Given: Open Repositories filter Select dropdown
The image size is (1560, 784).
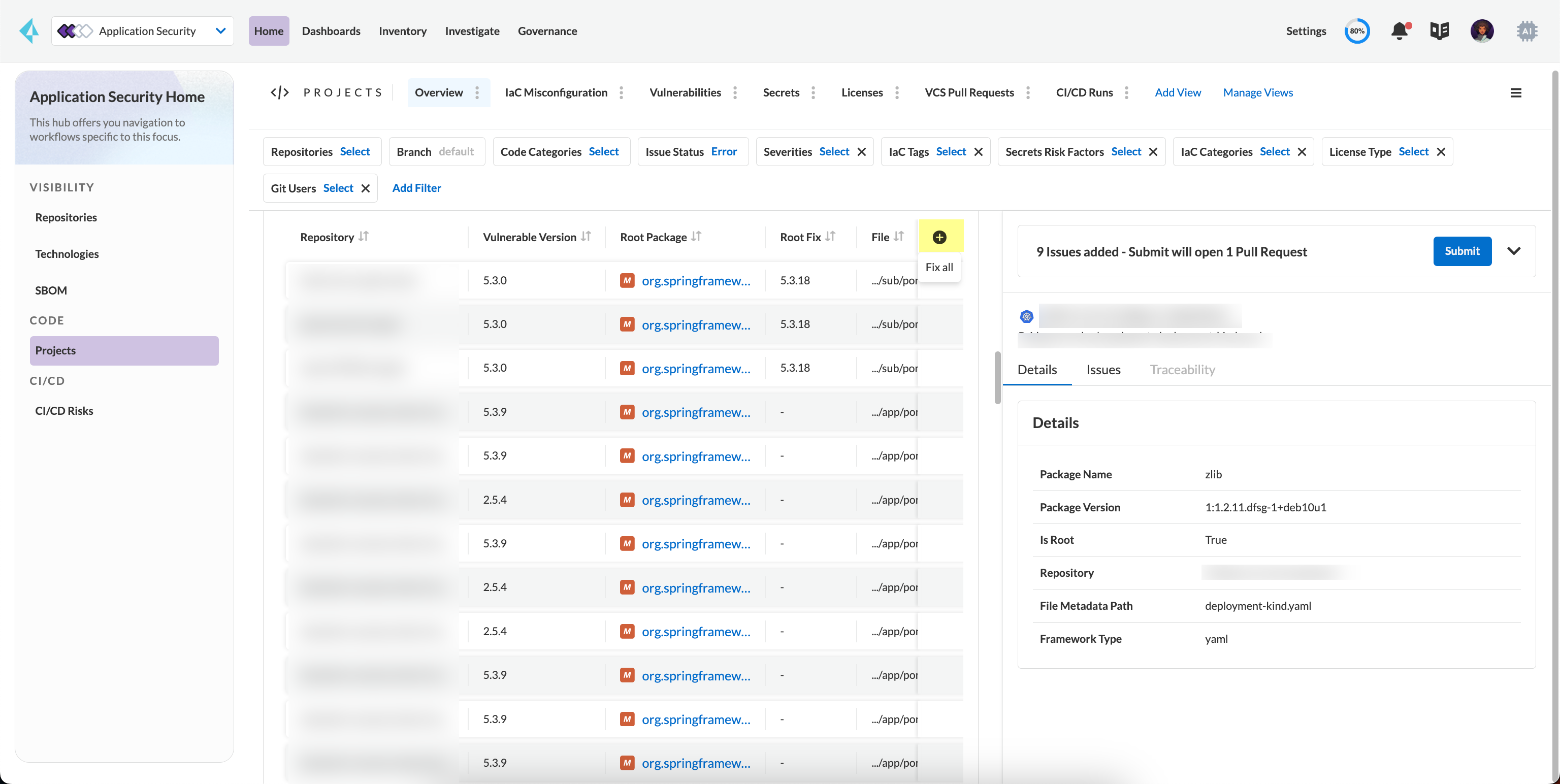Looking at the screenshot, I should point(355,151).
